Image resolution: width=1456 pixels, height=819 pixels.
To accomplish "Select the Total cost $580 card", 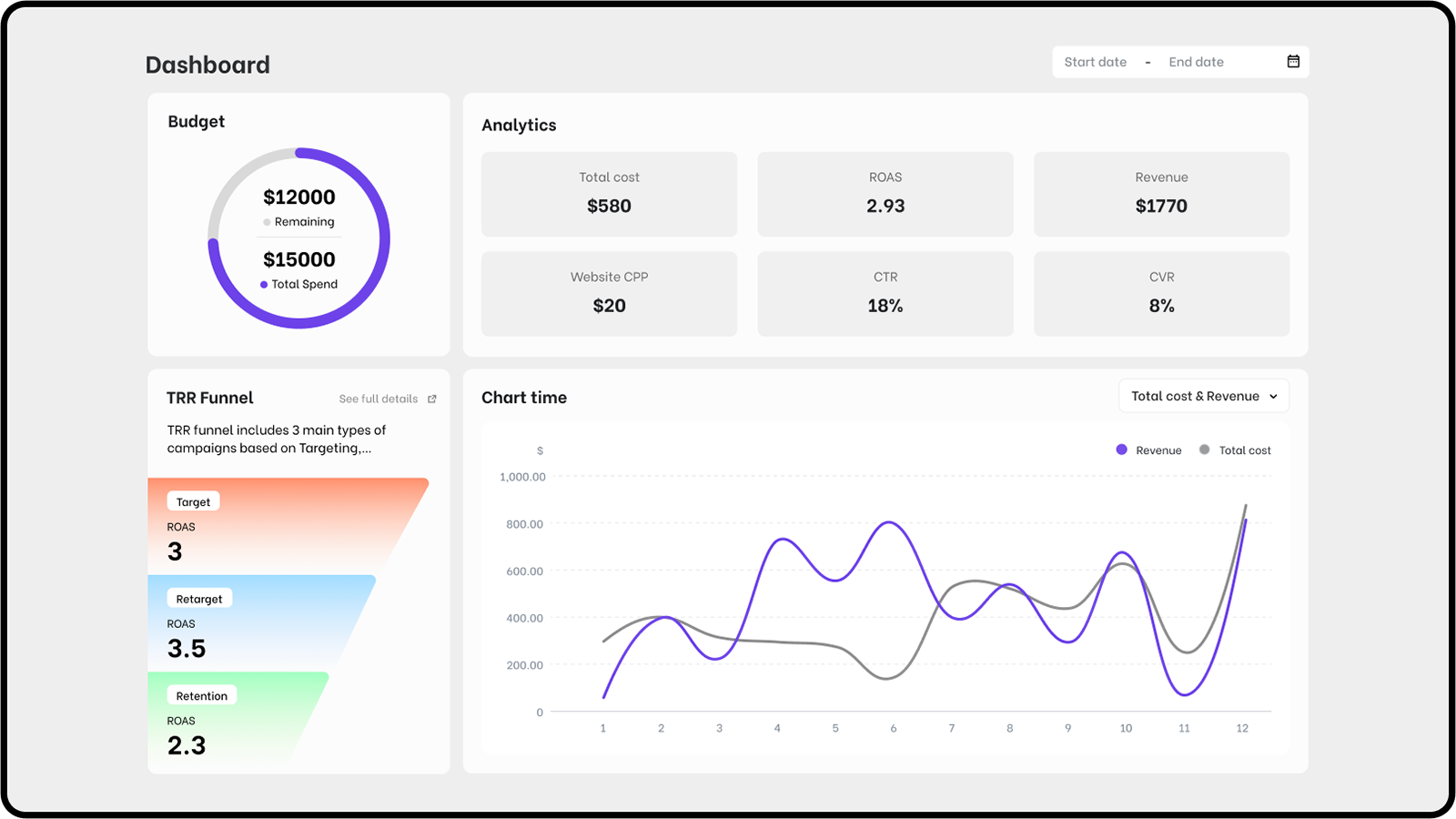I will point(609,194).
